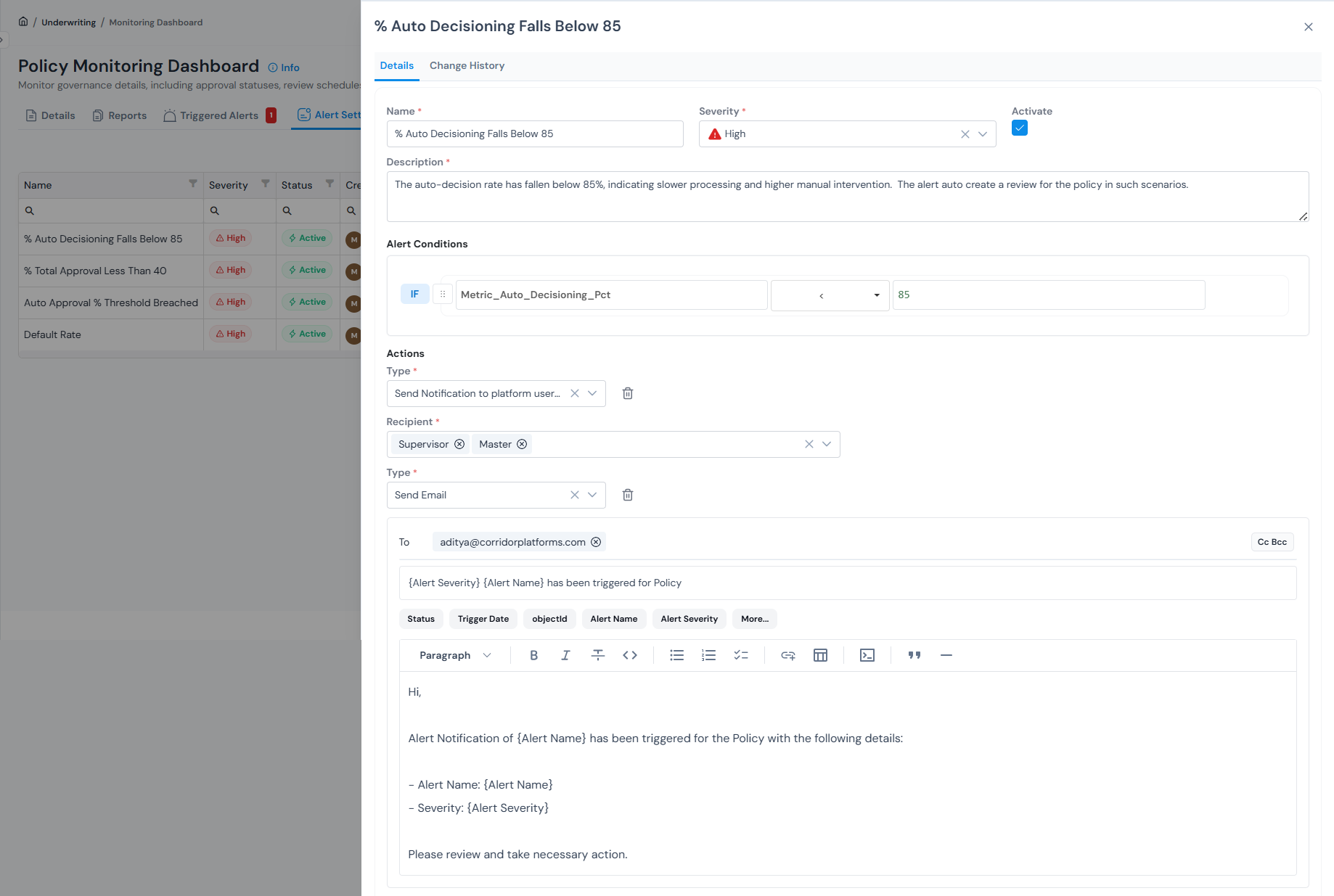Viewport: 1334px width, 896px height.
Task: Open the Triggered Alerts tab
Action: click(x=219, y=115)
